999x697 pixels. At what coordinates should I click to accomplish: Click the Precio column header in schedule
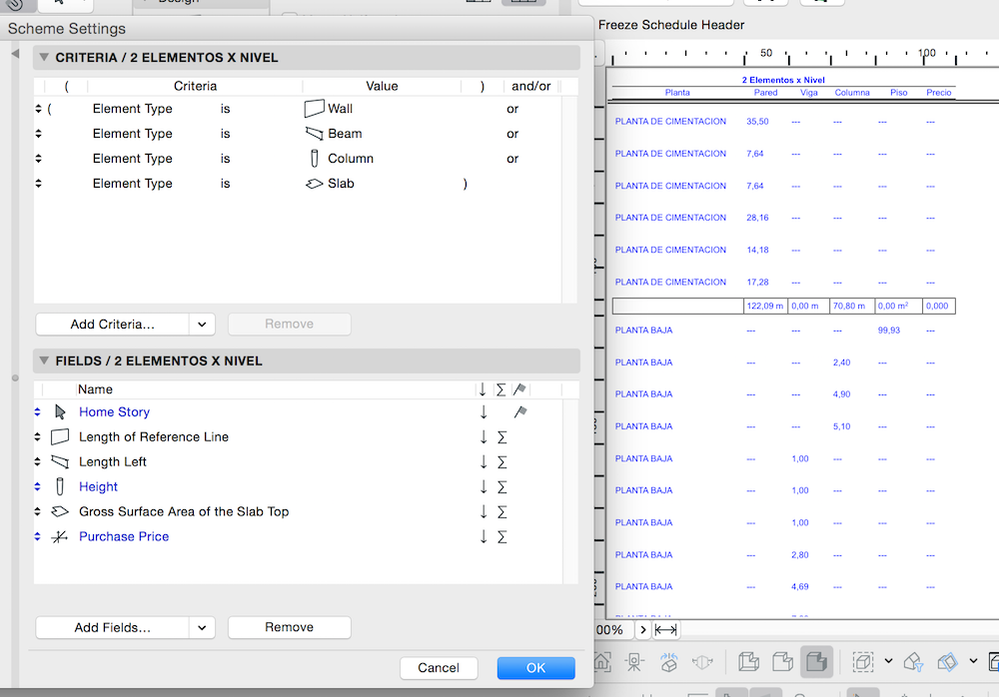938,92
